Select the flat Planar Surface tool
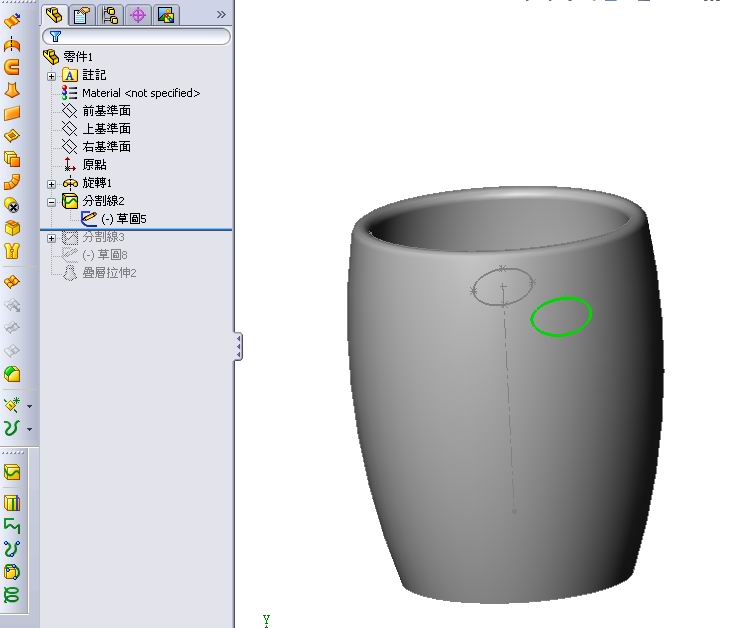This screenshot has width=733, height=628. pos(12,113)
